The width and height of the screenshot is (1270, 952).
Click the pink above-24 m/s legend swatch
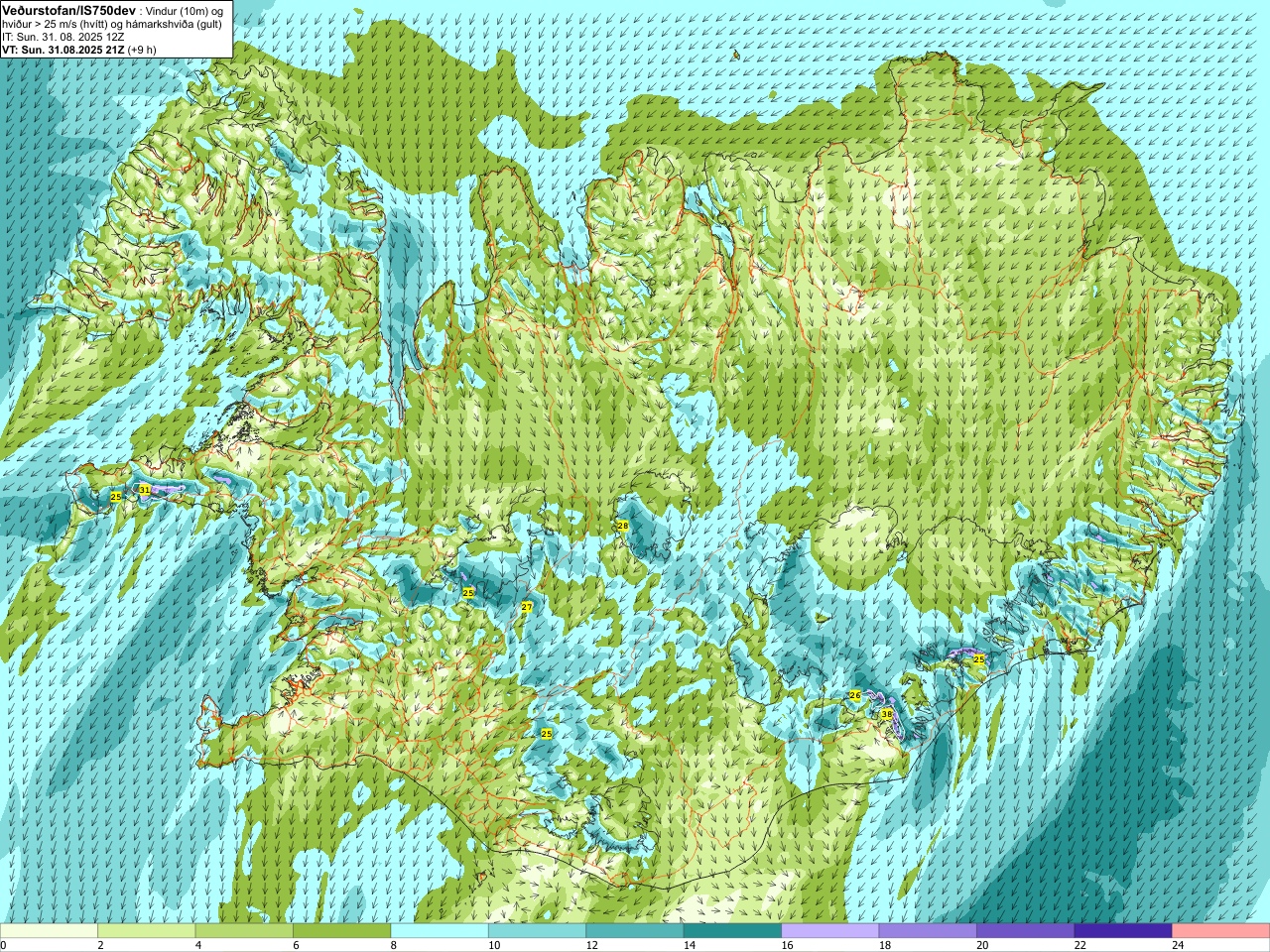(1221, 931)
